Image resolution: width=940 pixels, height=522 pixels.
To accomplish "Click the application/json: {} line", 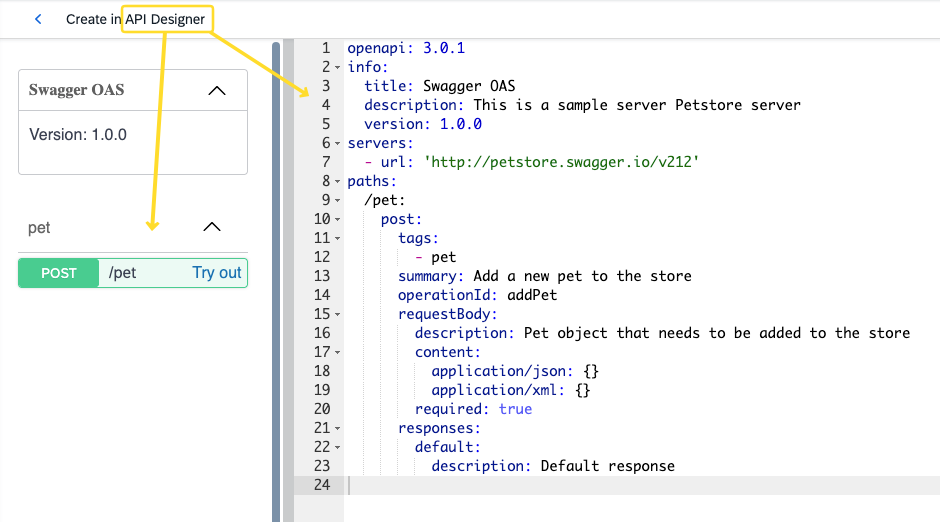I will click(515, 371).
